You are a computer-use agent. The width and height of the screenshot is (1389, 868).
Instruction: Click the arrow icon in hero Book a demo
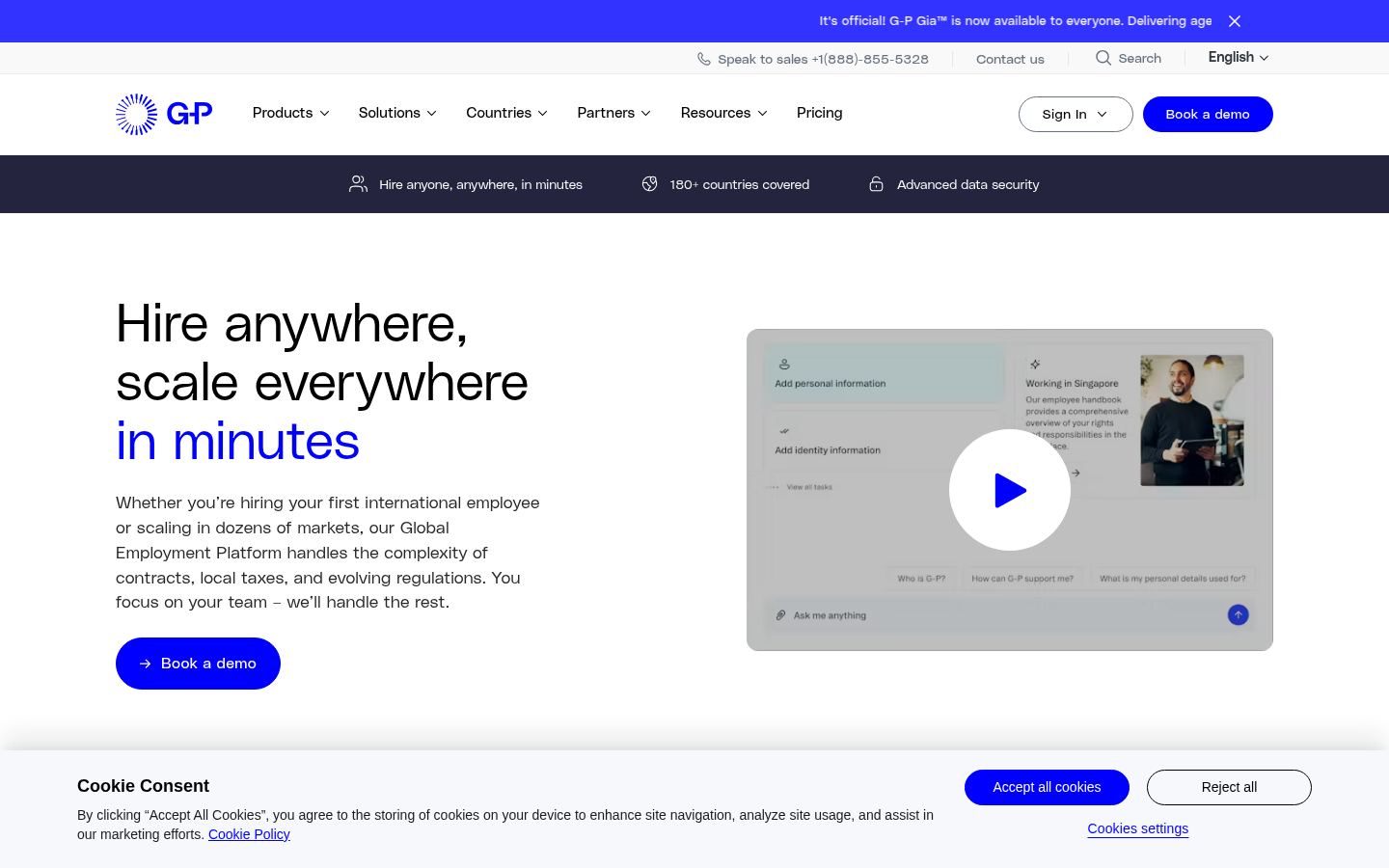pos(146,664)
